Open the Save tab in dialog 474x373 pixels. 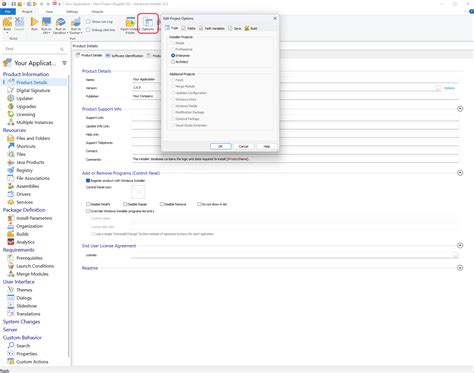pos(235,28)
